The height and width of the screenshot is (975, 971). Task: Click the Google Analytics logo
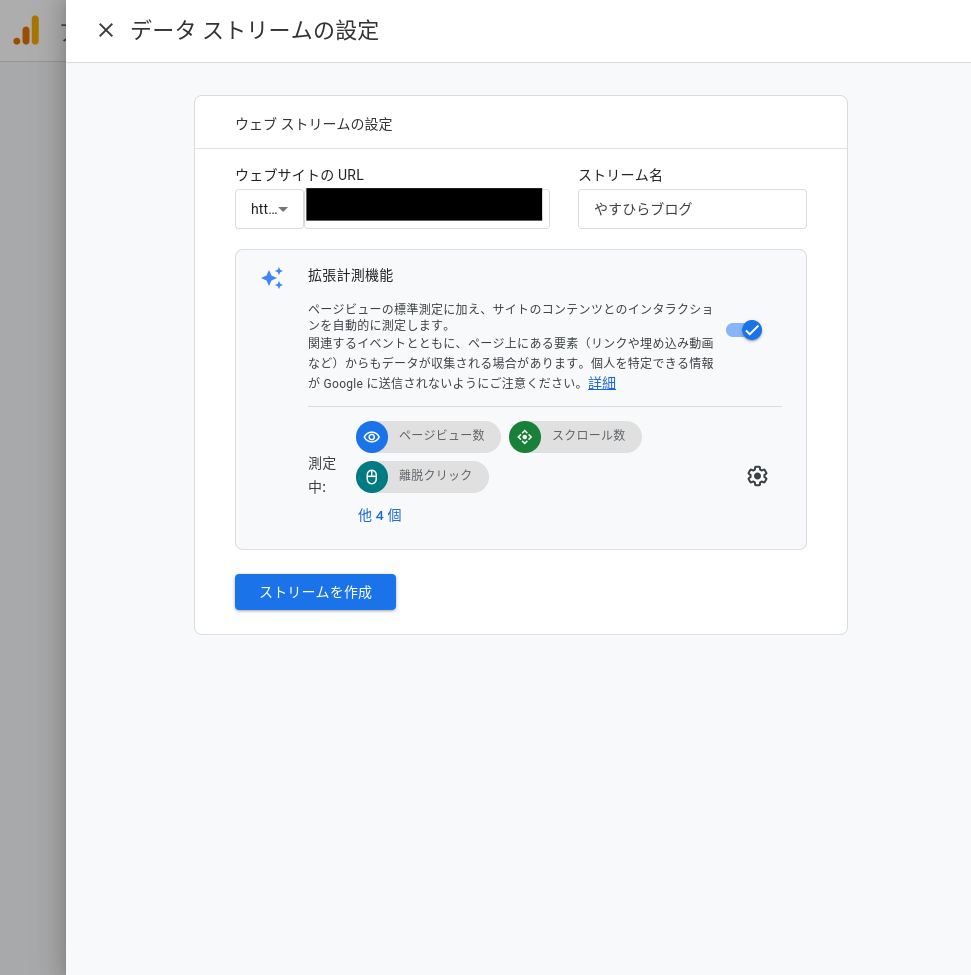(27, 31)
